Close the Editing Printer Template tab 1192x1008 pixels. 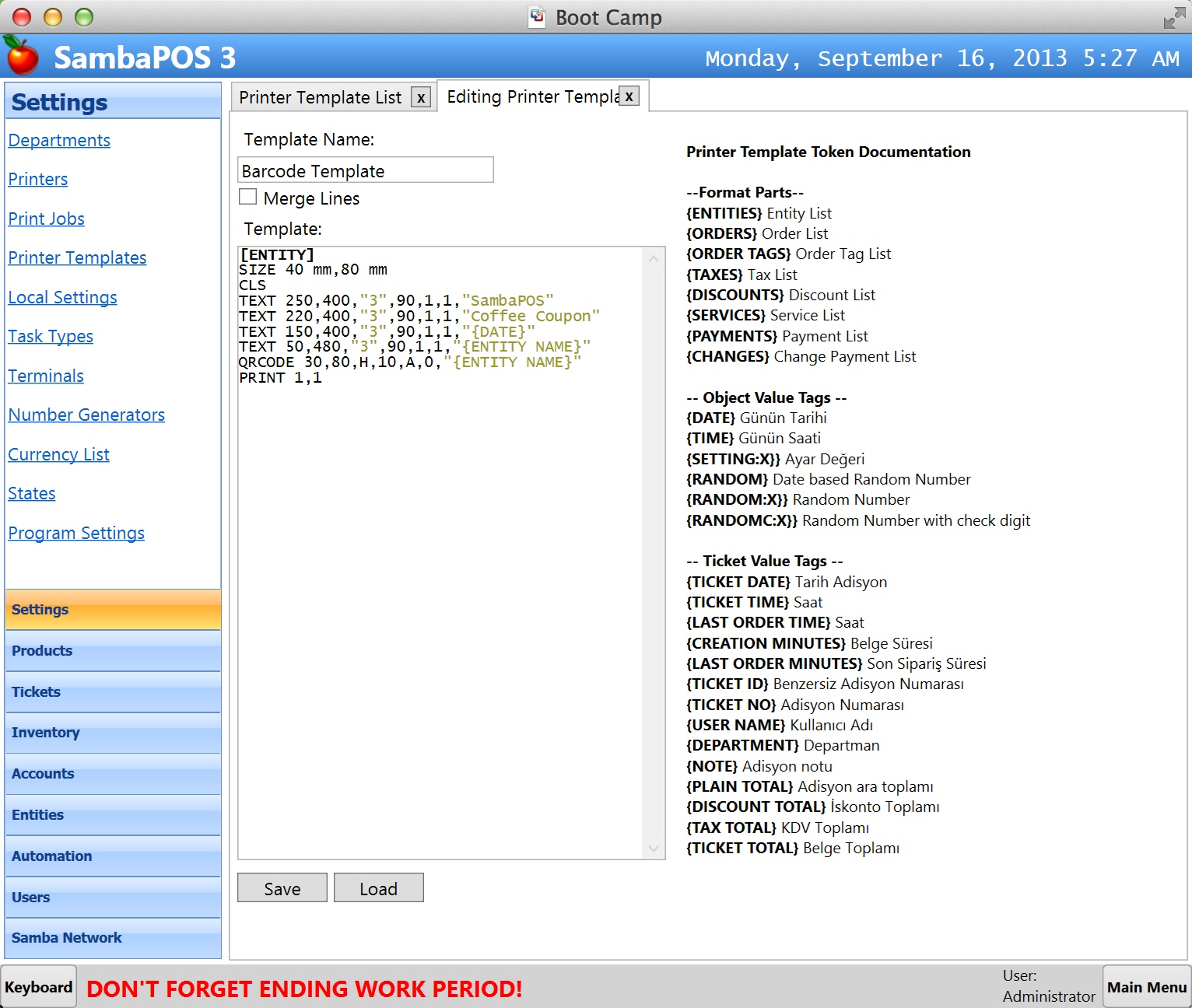[x=629, y=96]
